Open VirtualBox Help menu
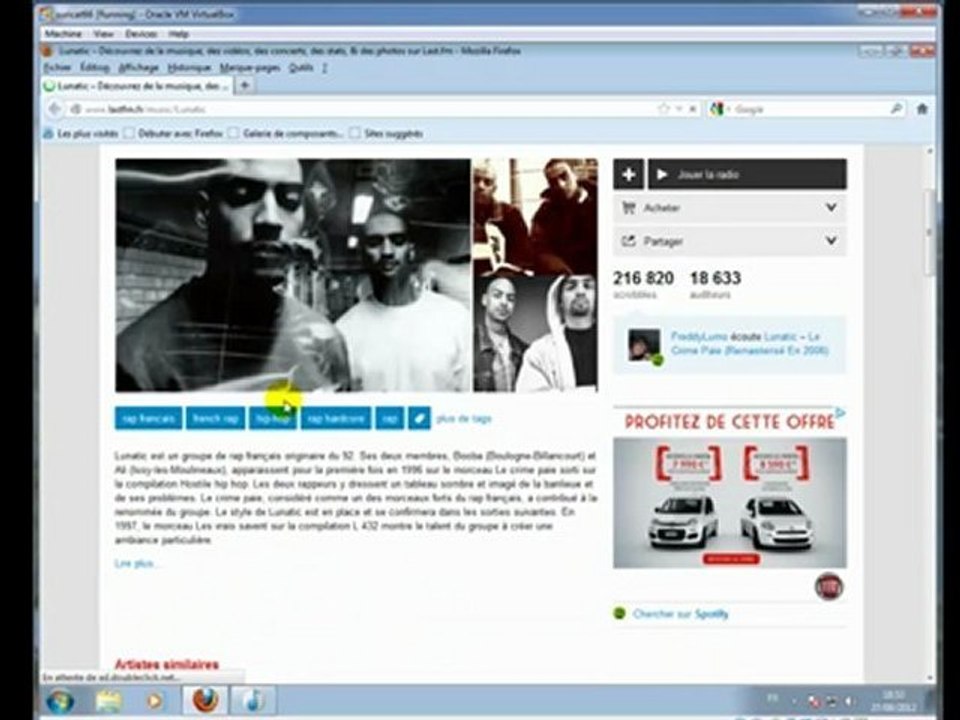This screenshot has height=720, width=960. (x=179, y=34)
